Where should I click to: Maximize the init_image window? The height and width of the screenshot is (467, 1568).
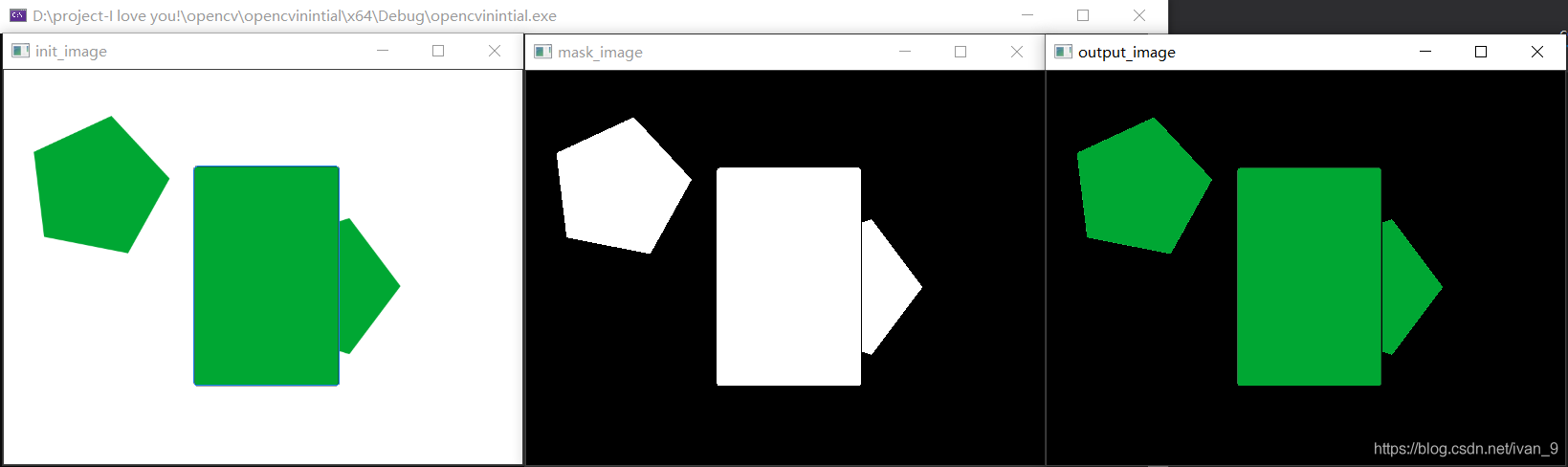tap(438, 51)
